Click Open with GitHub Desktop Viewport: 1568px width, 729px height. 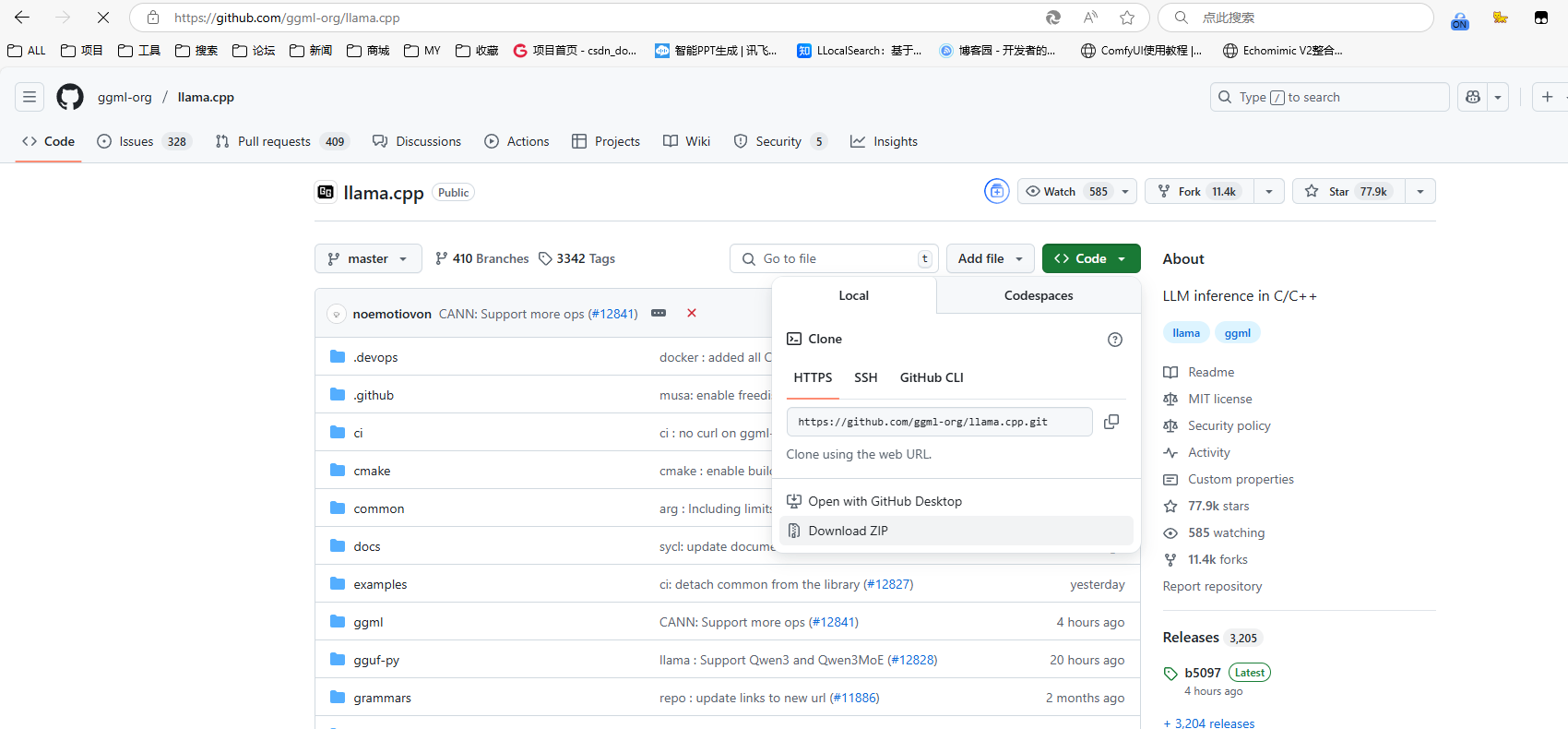[x=956, y=501]
